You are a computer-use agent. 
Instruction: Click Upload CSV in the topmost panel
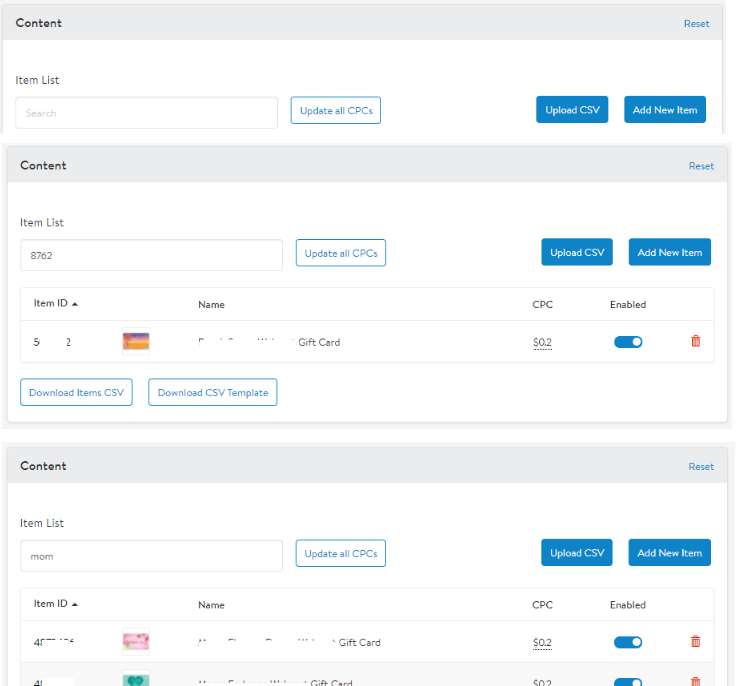(x=572, y=110)
